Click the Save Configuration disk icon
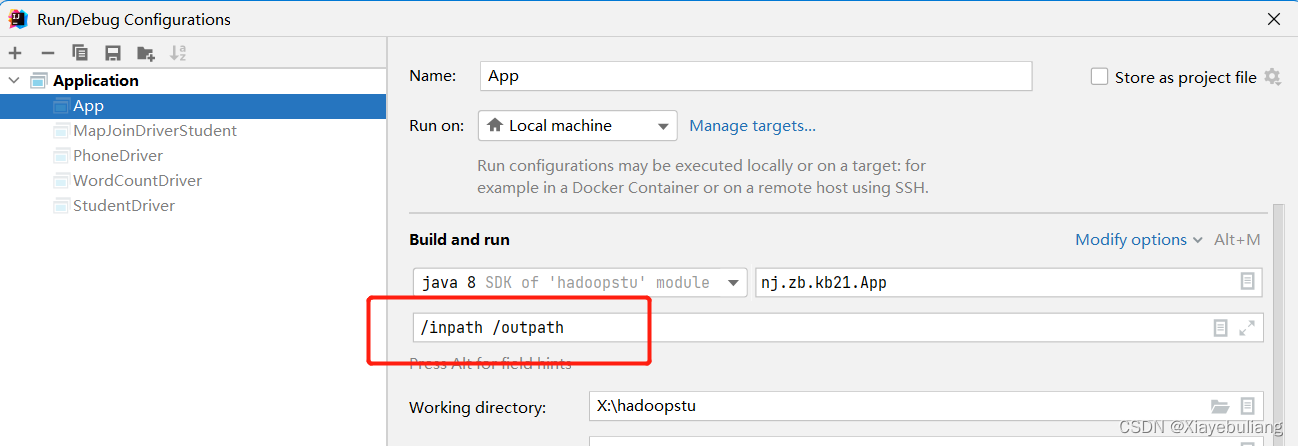The image size is (1298, 446). [x=113, y=53]
